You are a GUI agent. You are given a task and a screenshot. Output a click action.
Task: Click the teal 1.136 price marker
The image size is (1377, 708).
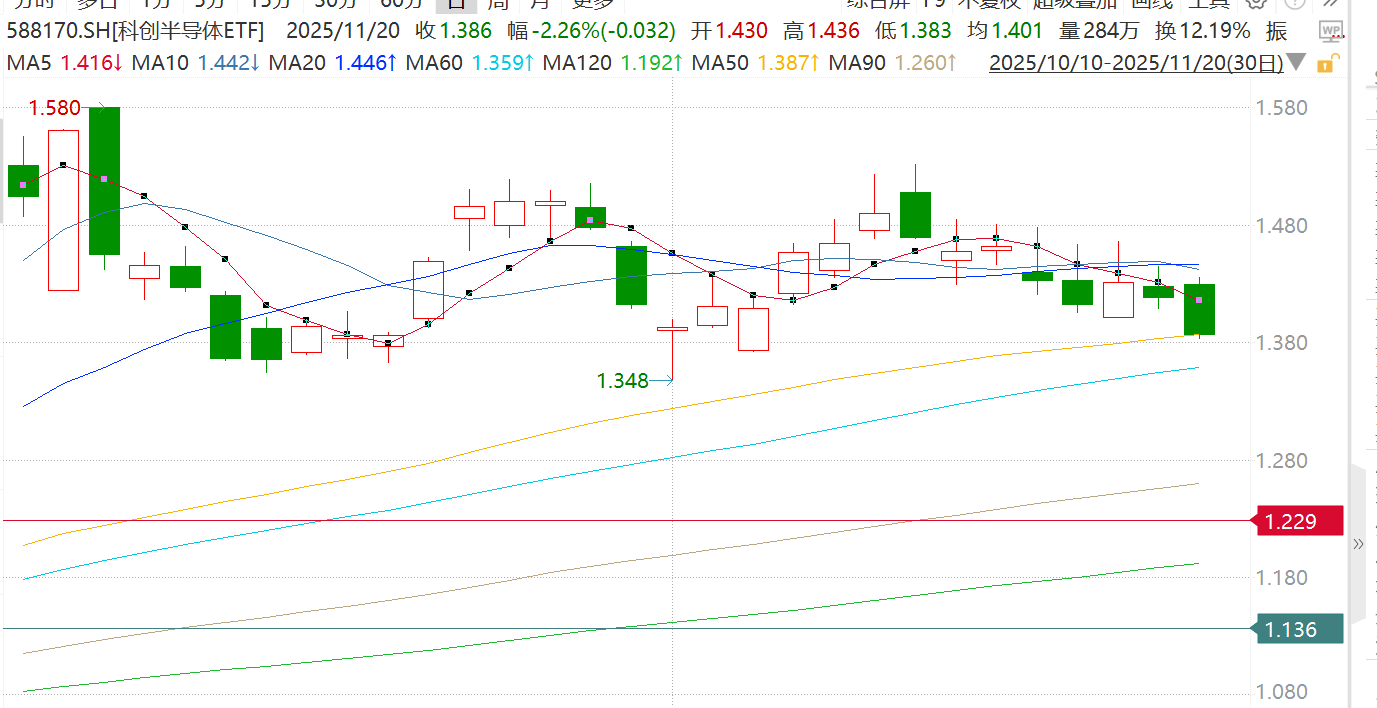pyautogui.click(x=1297, y=630)
